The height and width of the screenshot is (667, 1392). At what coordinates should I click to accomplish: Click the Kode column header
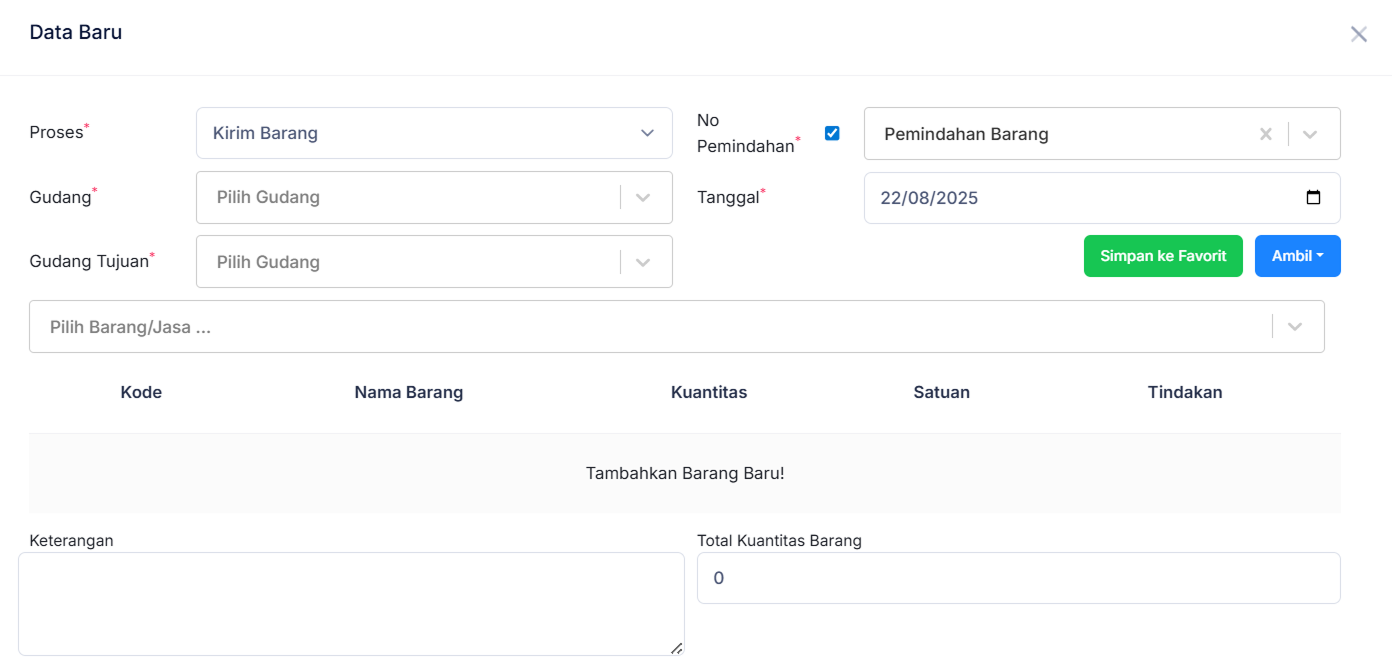click(140, 392)
